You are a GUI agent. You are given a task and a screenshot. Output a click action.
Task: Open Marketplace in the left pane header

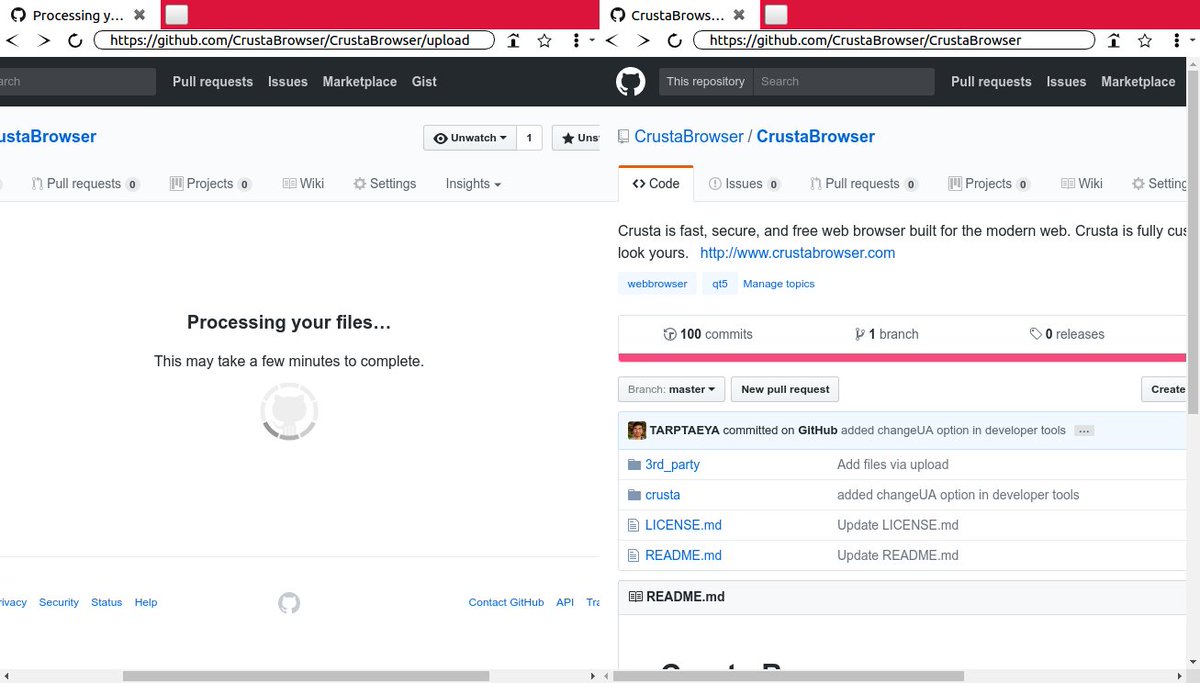tap(359, 82)
